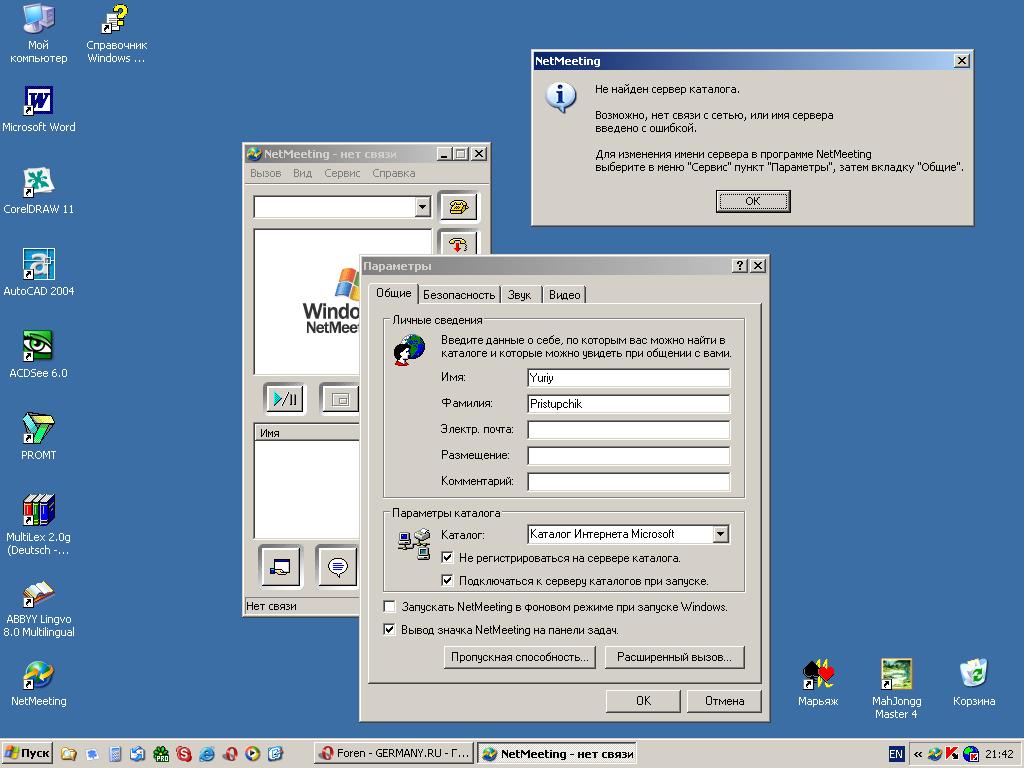
Task: Select the Microsoft Word desktop icon
Action: (x=39, y=110)
